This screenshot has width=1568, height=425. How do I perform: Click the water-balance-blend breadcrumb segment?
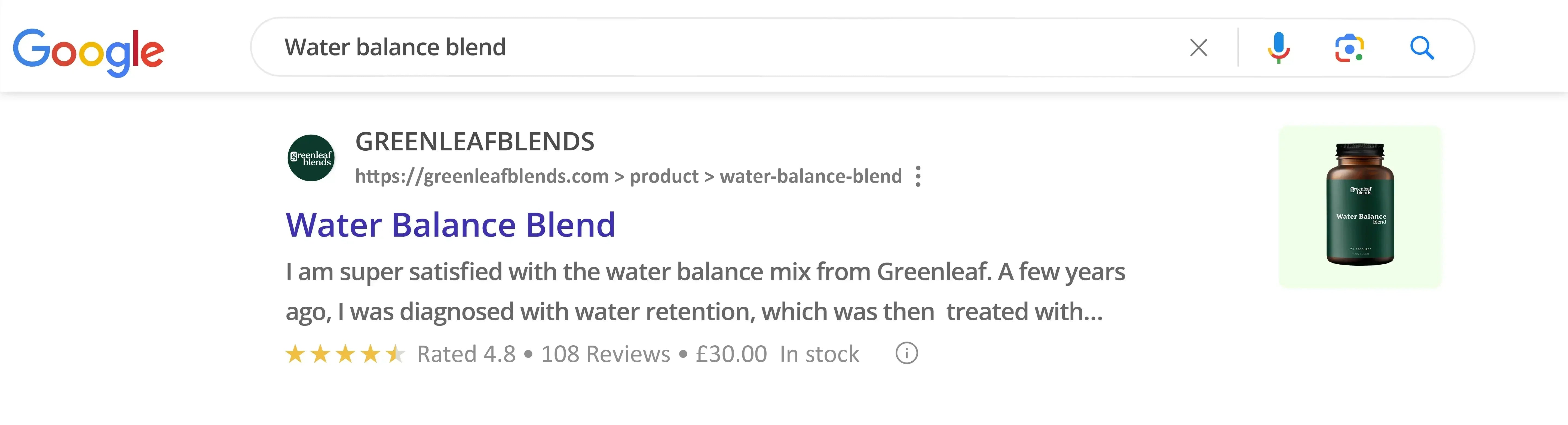810,176
